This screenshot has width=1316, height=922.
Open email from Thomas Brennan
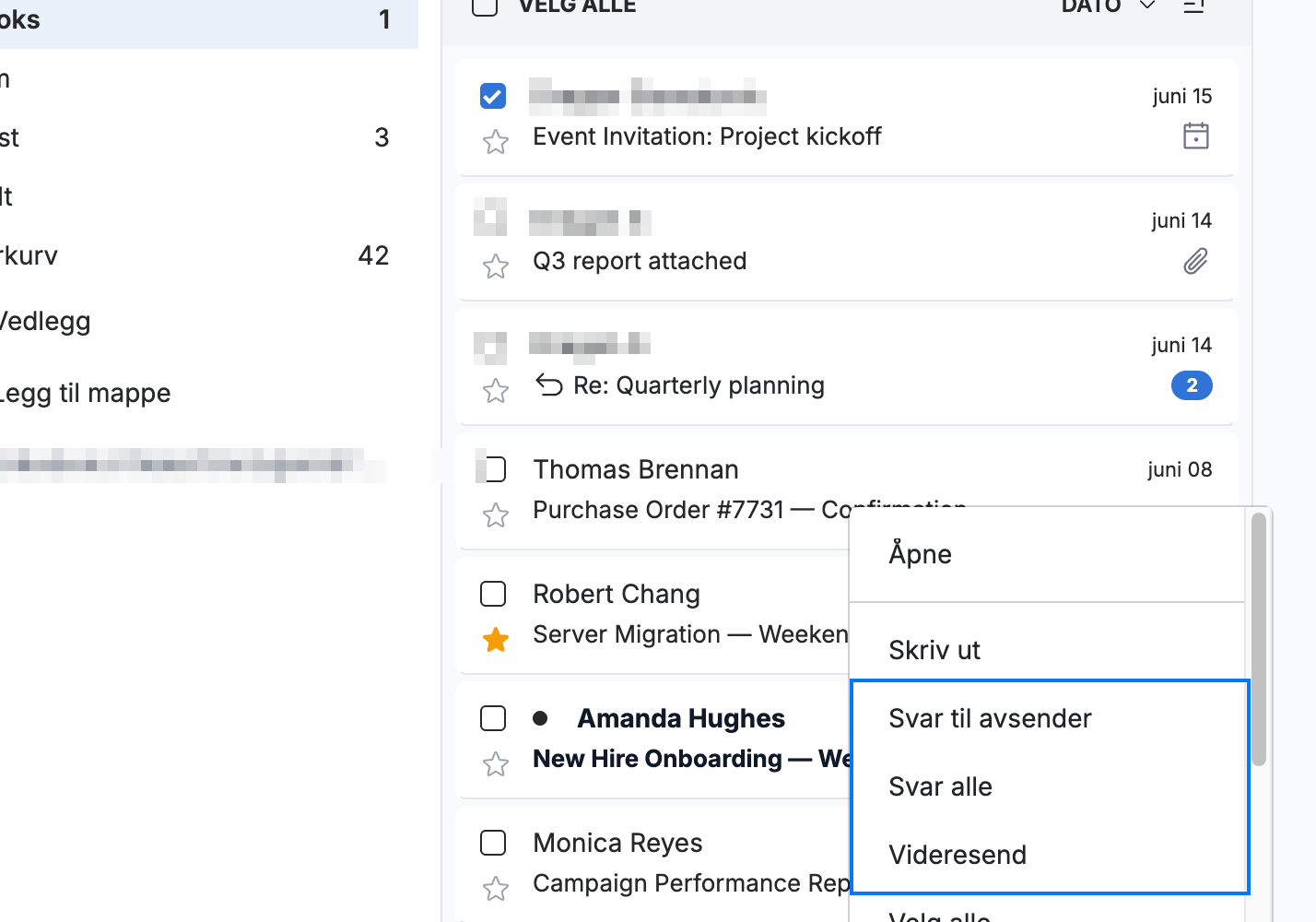pyautogui.click(x=846, y=490)
